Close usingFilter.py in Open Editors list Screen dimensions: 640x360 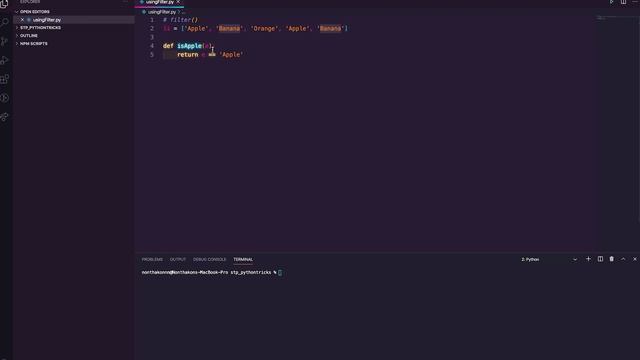(22, 20)
